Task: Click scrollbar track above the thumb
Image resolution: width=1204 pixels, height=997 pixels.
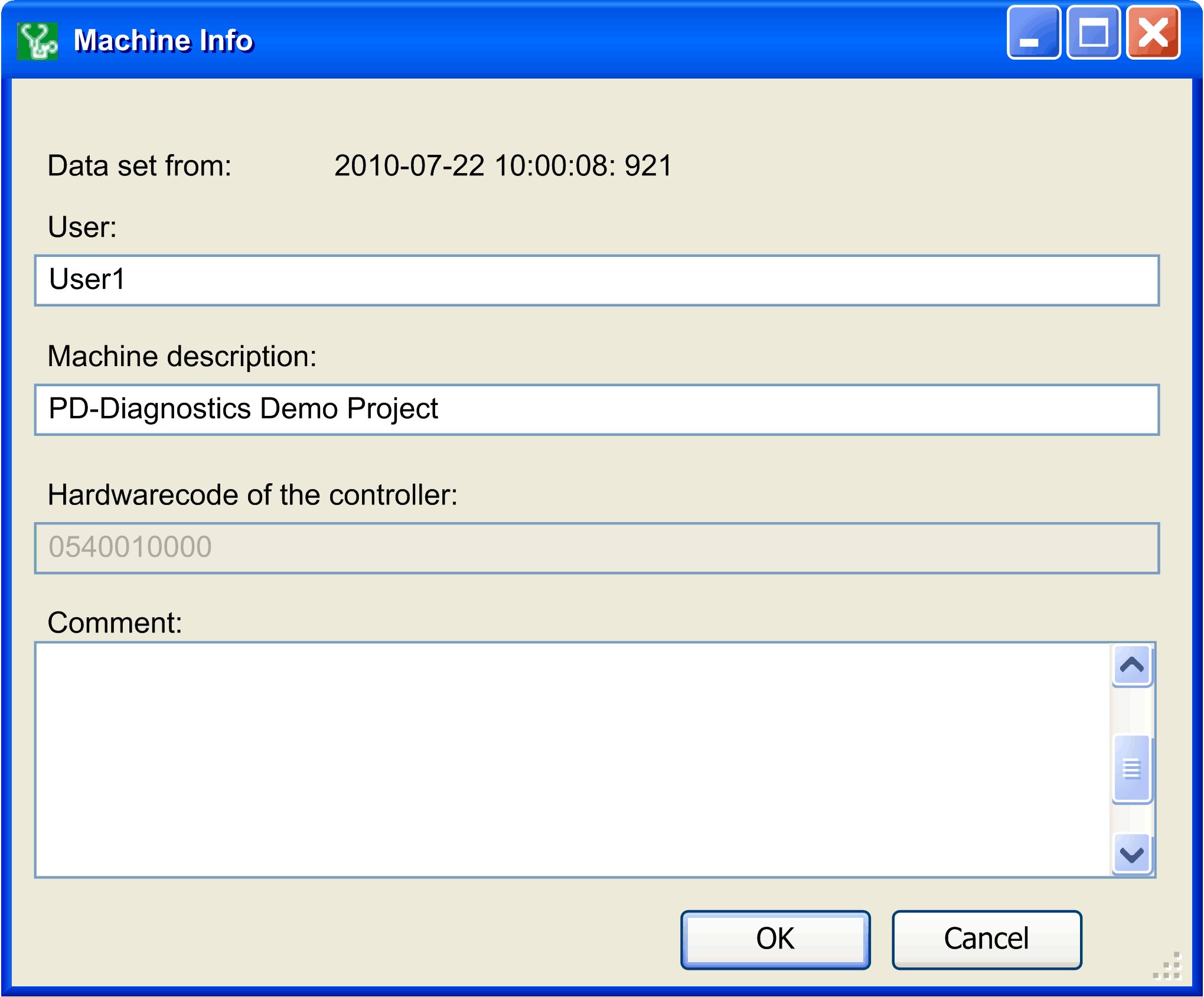Action: coord(1131,712)
